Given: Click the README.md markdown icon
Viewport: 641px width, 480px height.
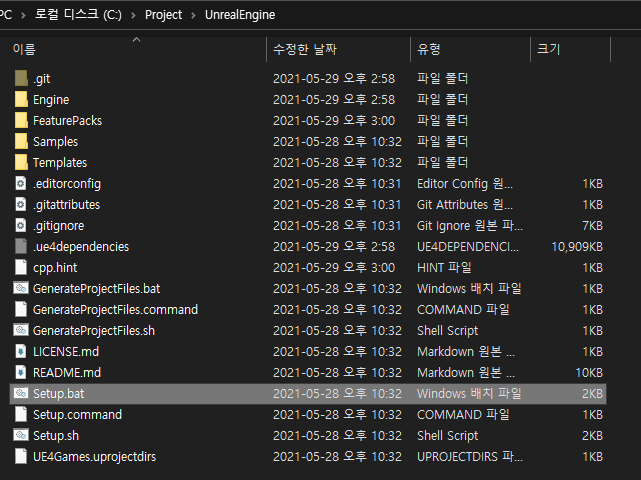Looking at the screenshot, I should pyautogui.click(x=21, y=372).
